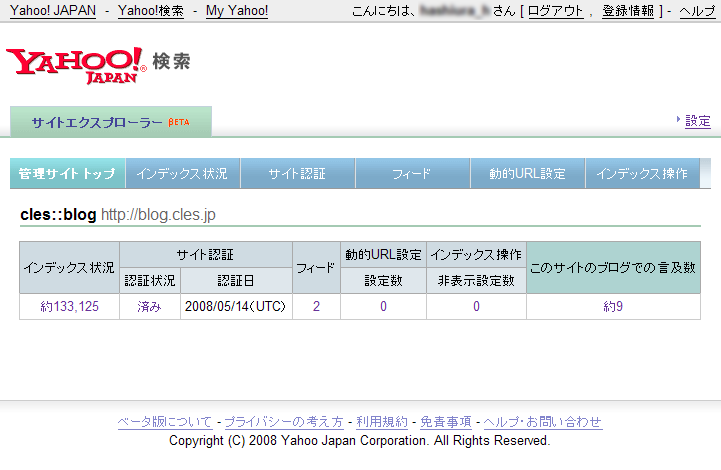Open the ヘルプ link at top right
The height and width of the screenshot is (470, 721).
[697, 11]
